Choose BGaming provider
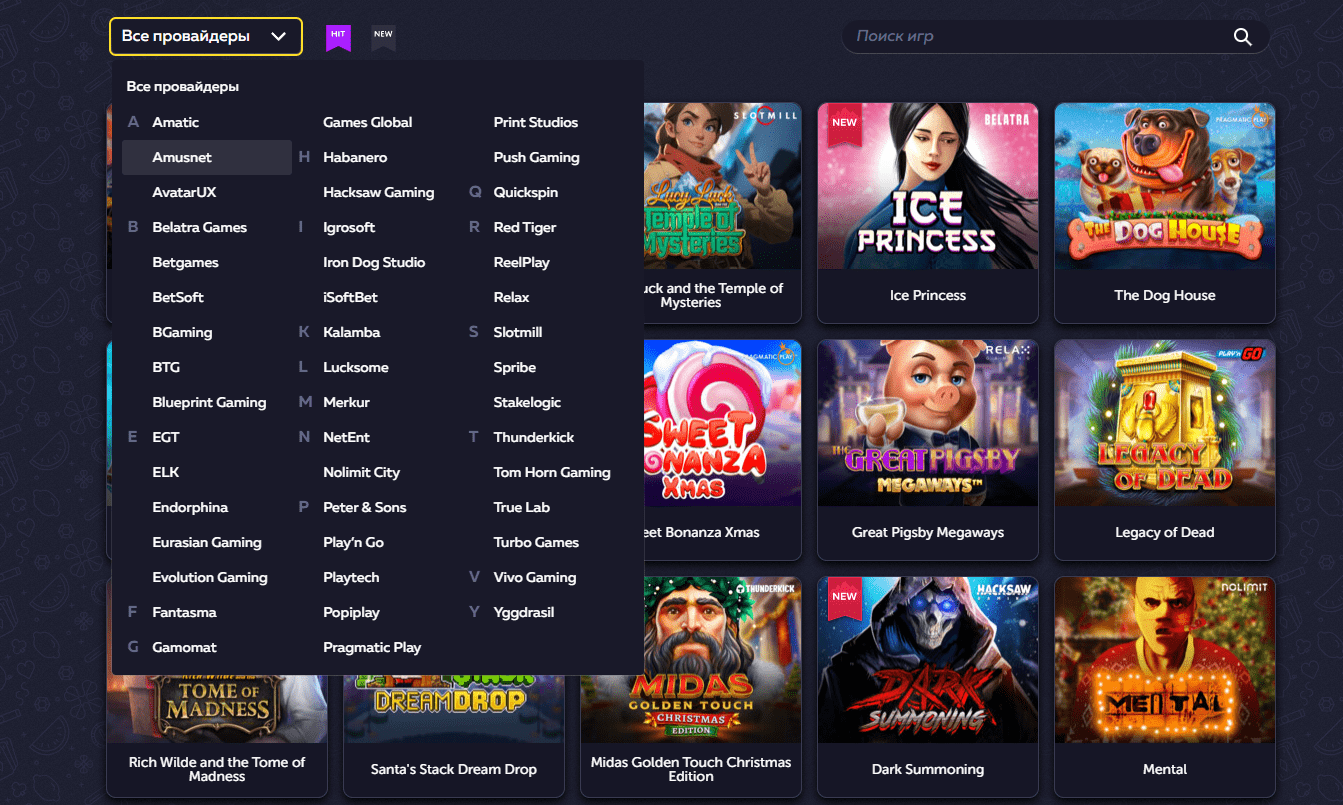Image resolution: width=1343 pixels, height=805 pixels. click(182, 332)
